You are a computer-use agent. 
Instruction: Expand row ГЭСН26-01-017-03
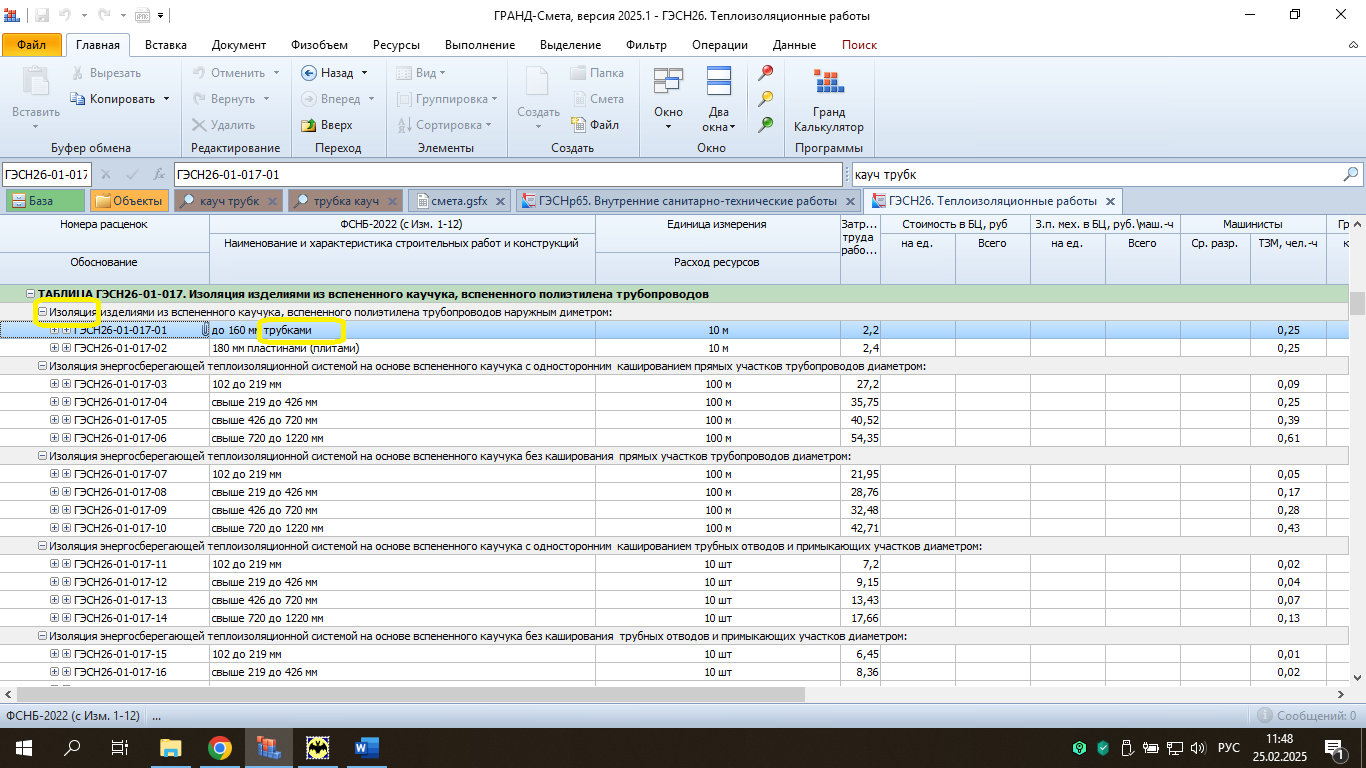click(x=54, y=384)
